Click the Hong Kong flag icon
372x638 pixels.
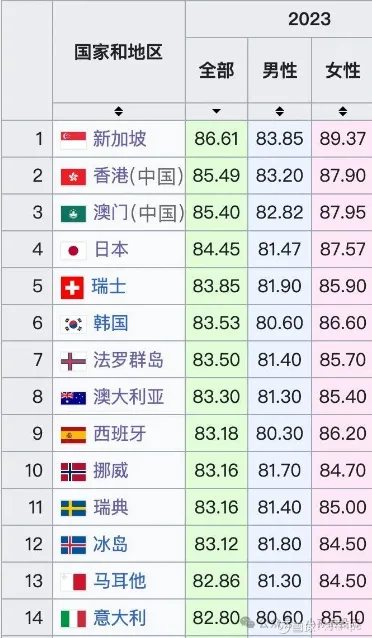73,177
